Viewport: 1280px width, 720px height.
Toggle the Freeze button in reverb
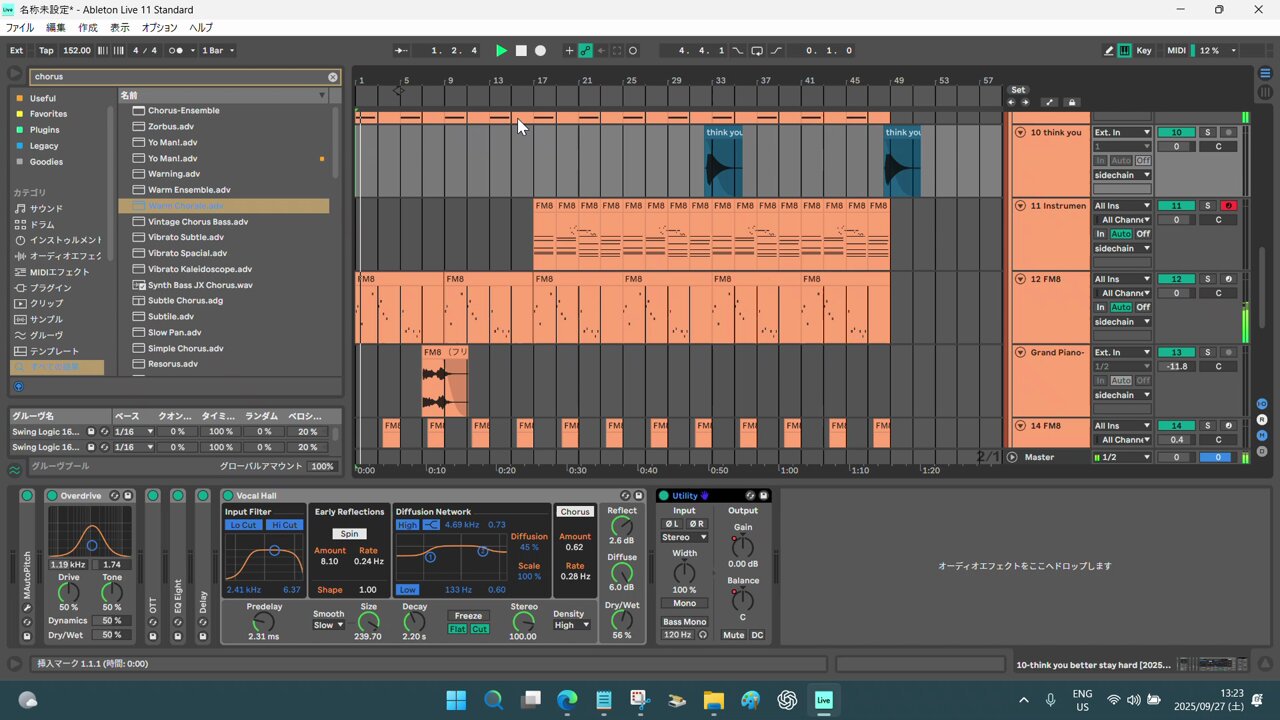(468, 616)
